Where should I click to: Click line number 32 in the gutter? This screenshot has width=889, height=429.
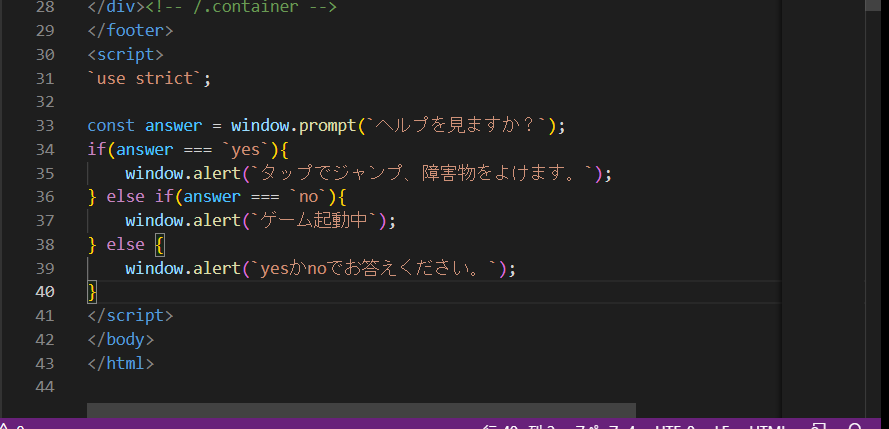pos(45,102)
